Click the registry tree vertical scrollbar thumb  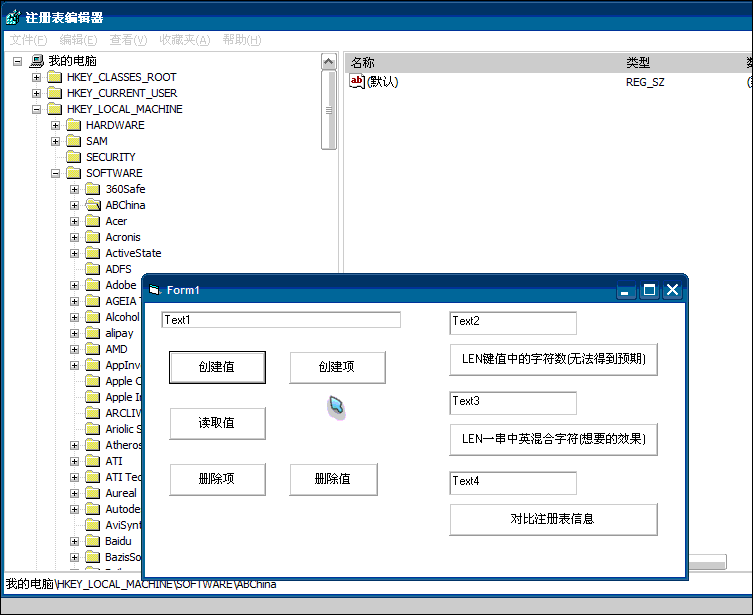[x=328, y=110]
